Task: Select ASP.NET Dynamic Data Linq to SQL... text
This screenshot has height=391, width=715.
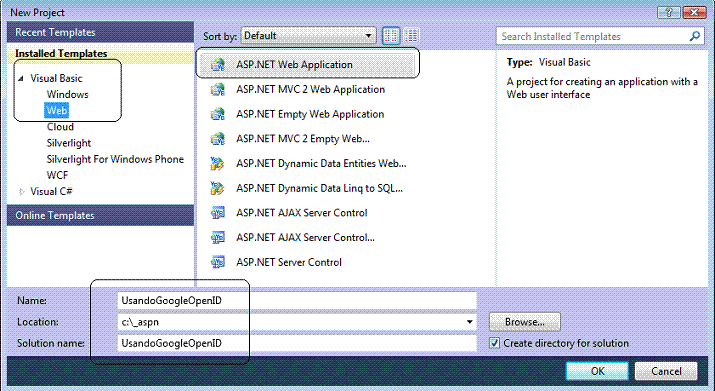Action: click(319, 188)
